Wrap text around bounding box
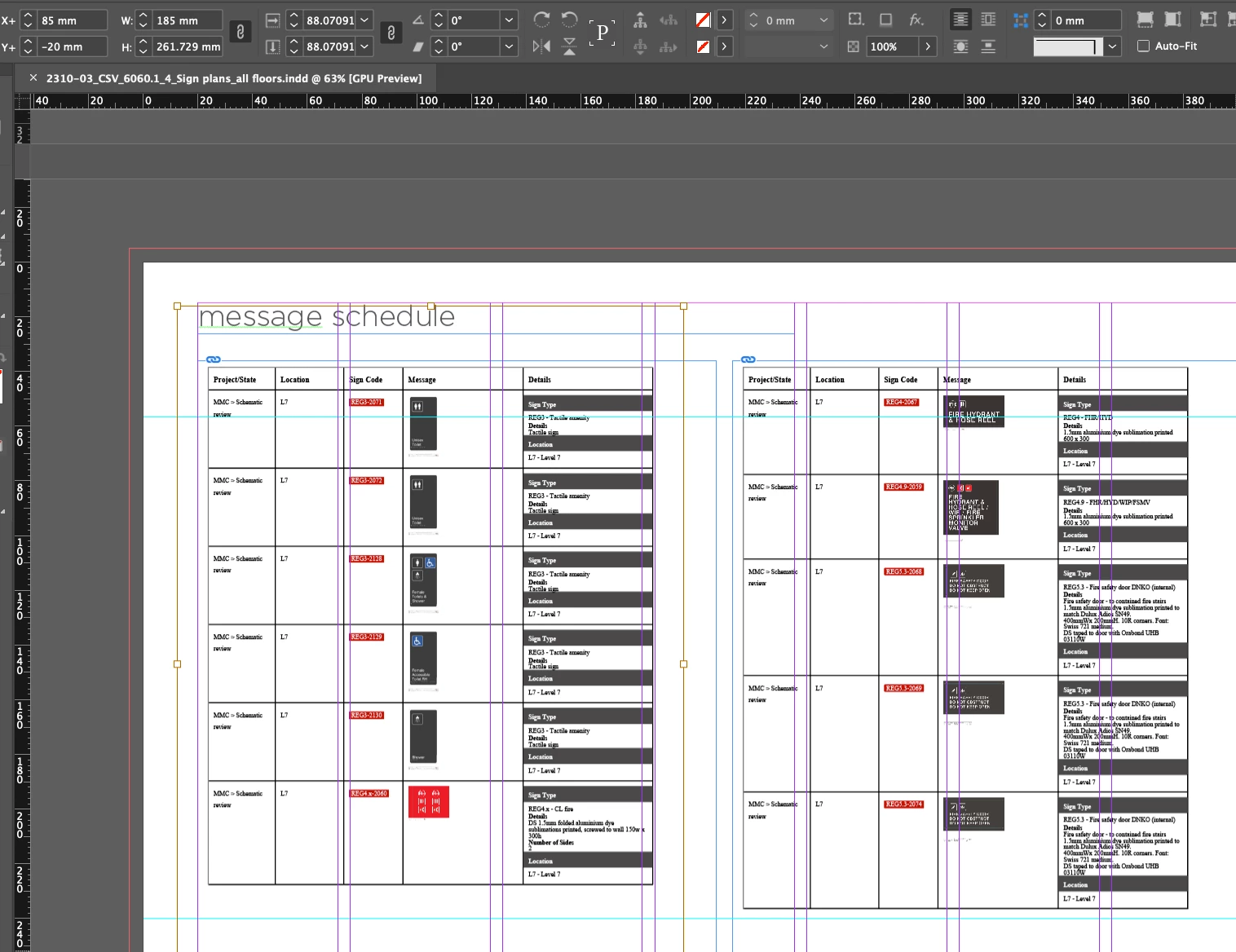This screenshot has width=1236, height=952. pyautogui.click(x=988, y=20)
